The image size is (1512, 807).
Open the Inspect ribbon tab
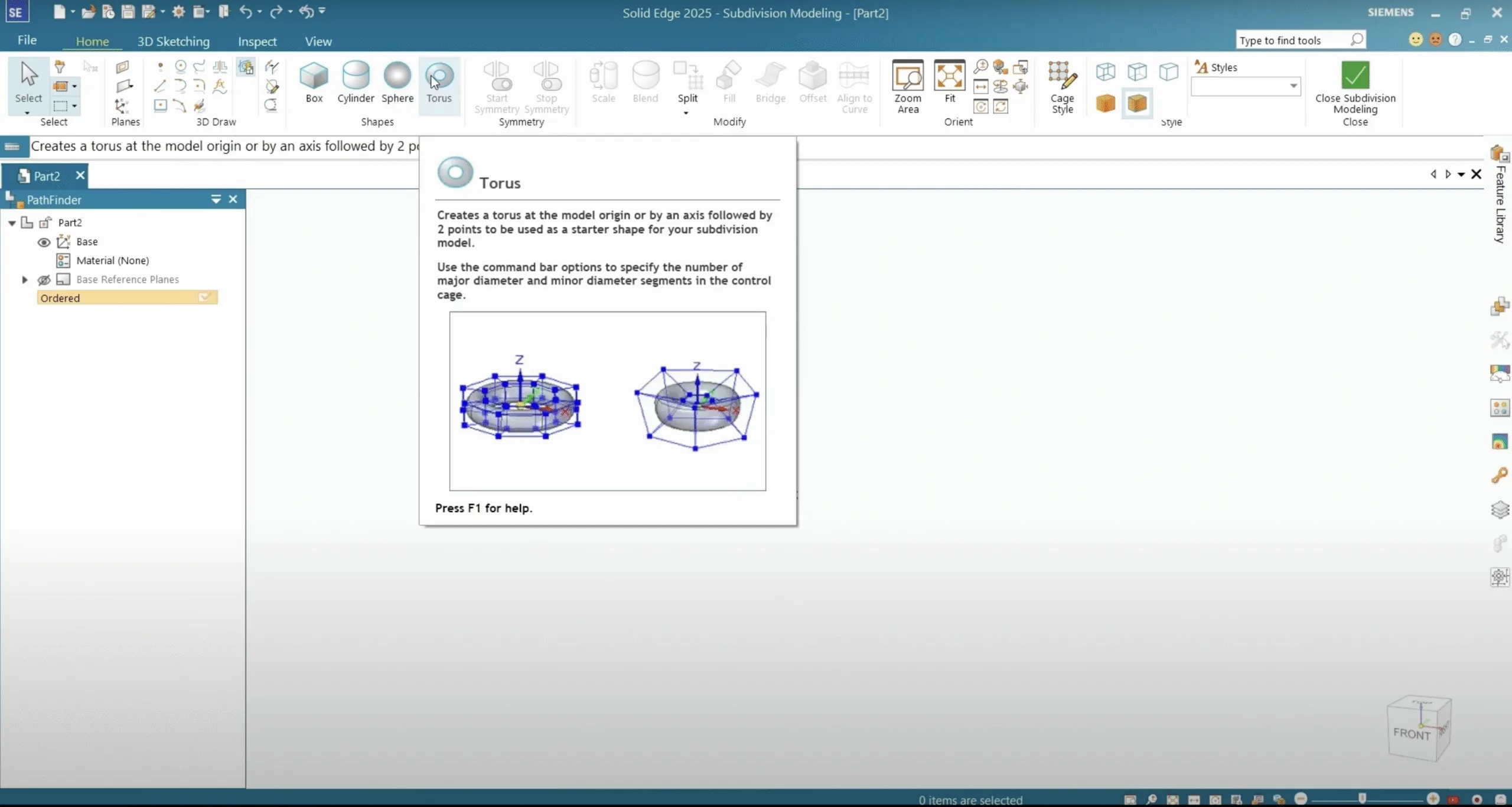[257, 41]
